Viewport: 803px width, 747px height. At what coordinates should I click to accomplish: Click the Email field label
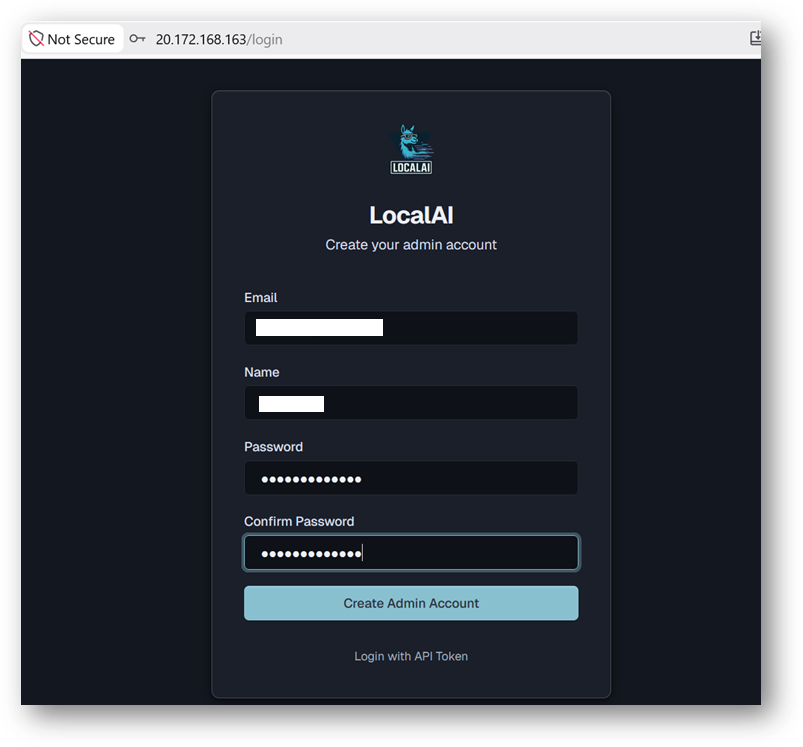point(261,297)
